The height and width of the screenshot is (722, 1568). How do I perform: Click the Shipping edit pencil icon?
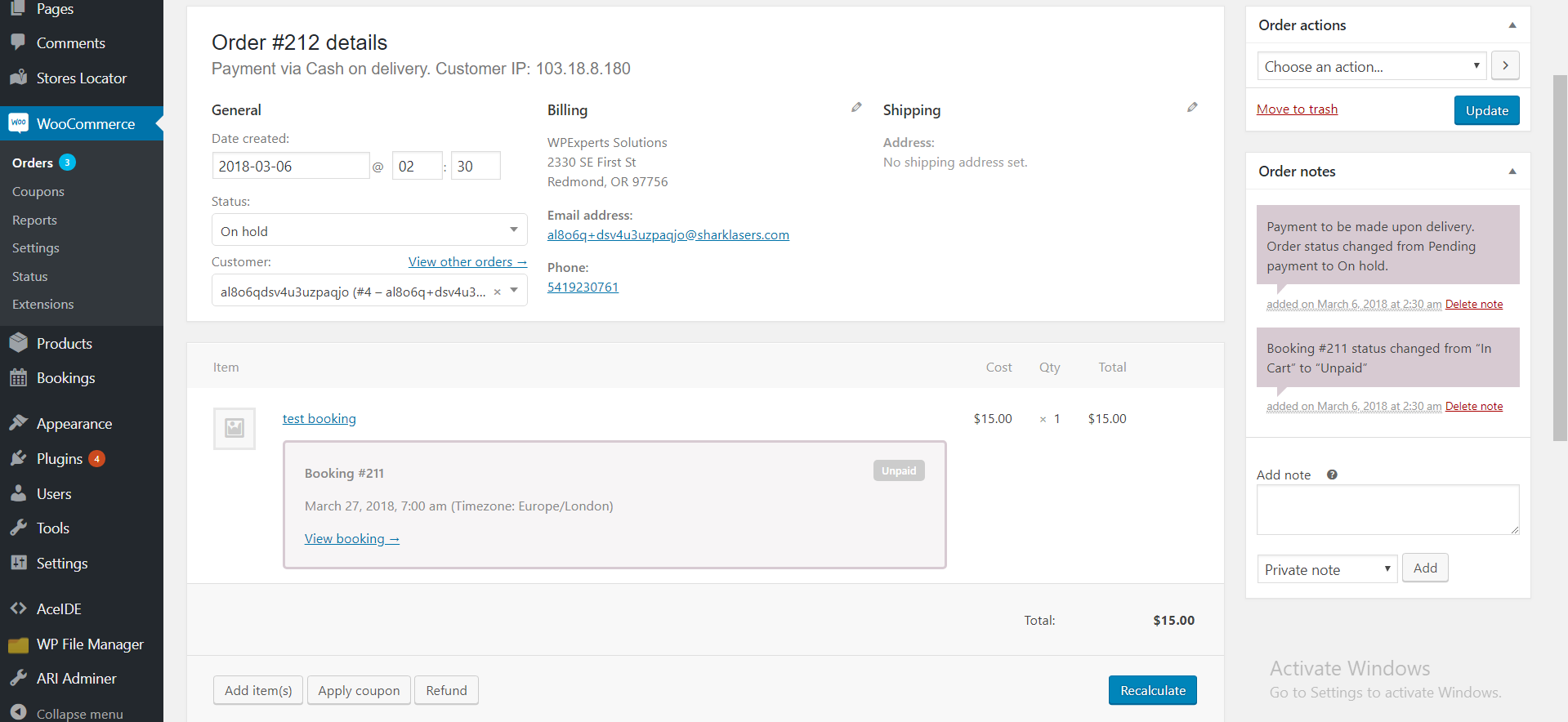(x=1192, y=108)
